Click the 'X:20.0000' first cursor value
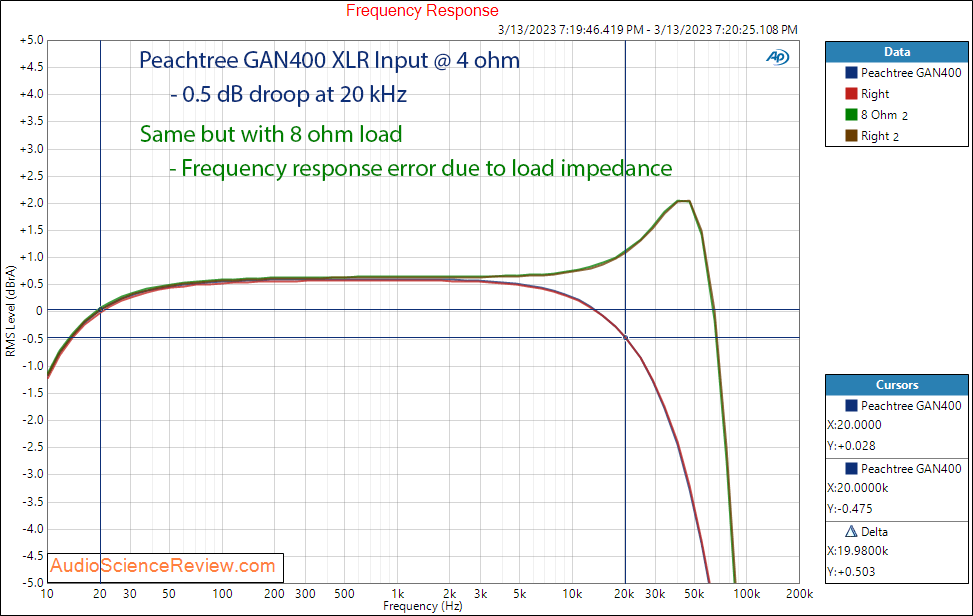The height and width of the screenshot is (616, 973). point(854,425)
